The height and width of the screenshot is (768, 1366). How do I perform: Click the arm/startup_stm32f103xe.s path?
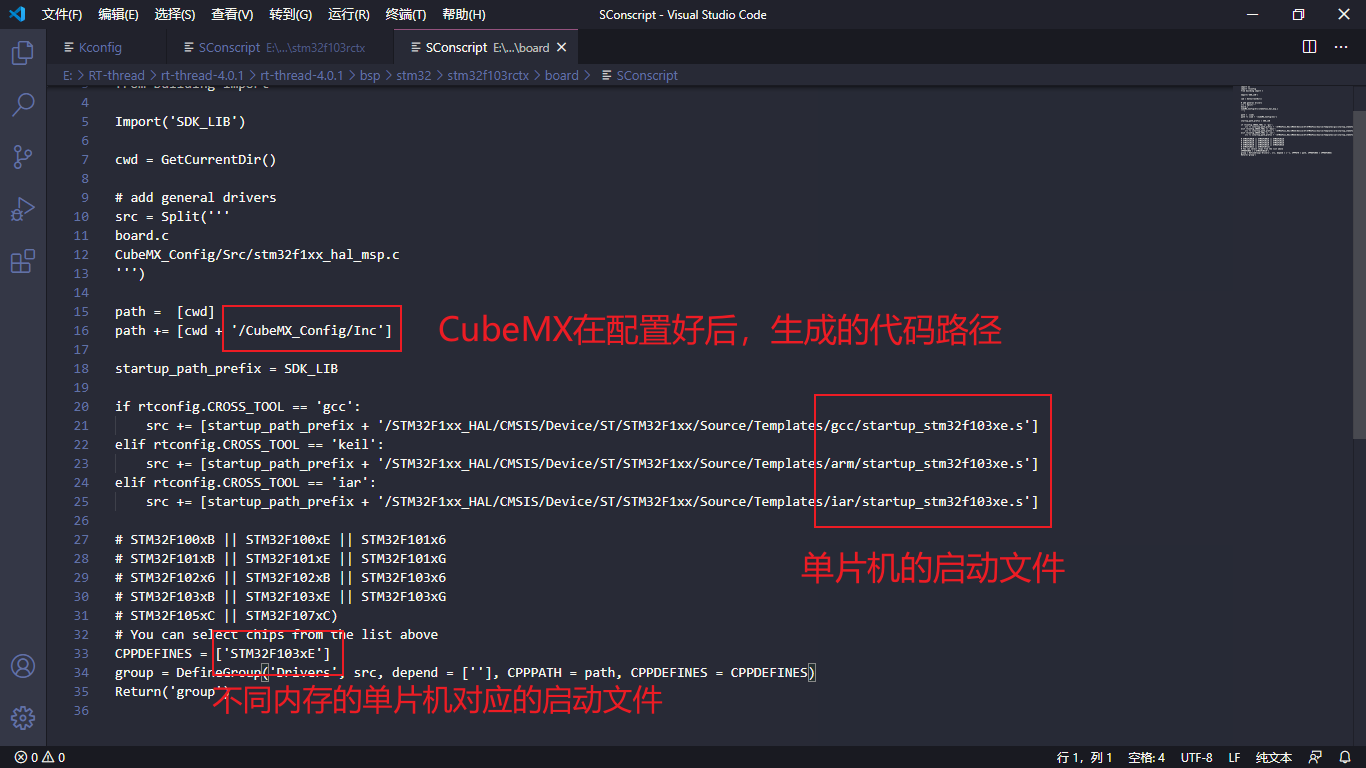pyautogui.click(x=929, y=463)
